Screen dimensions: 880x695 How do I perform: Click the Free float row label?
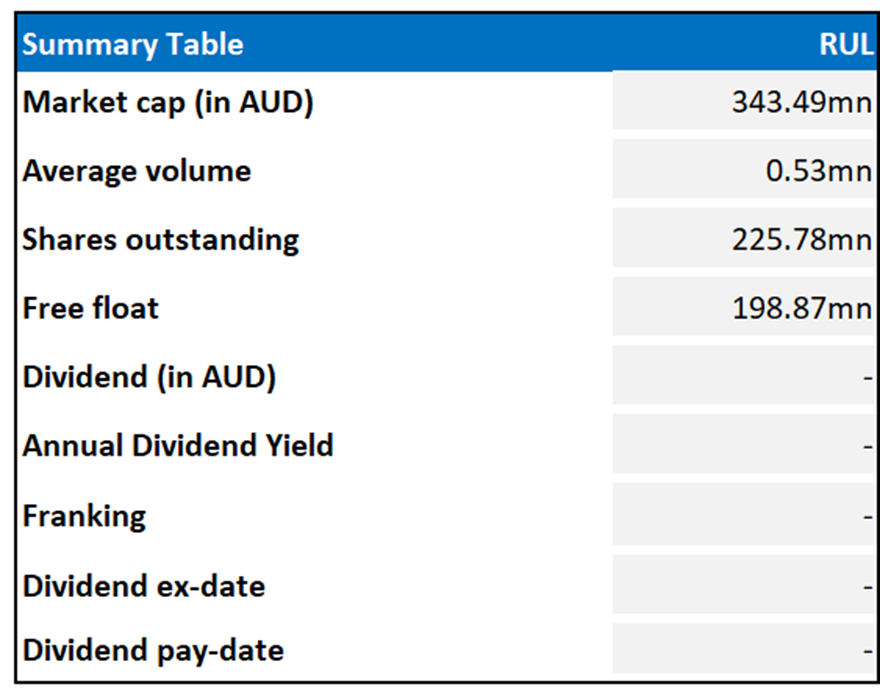[91, 308]
